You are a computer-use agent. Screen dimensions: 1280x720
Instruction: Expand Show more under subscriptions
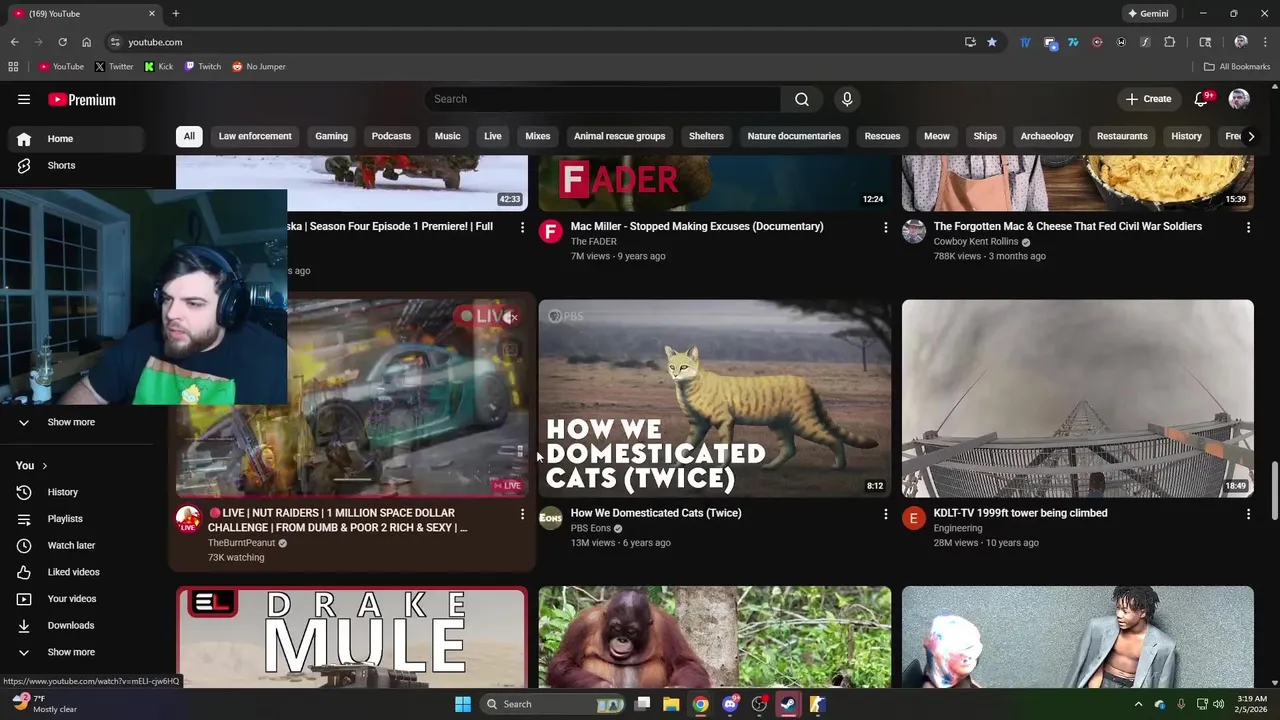(x=72, y=422)
